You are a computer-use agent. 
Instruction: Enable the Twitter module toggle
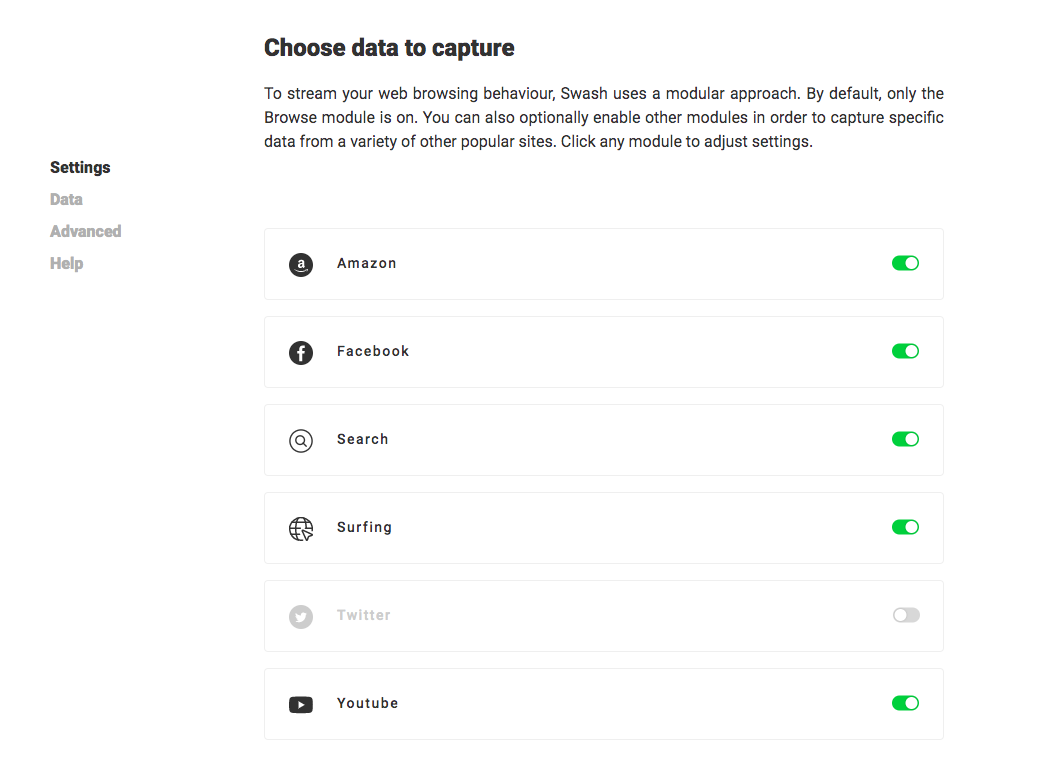click(906, 615)
